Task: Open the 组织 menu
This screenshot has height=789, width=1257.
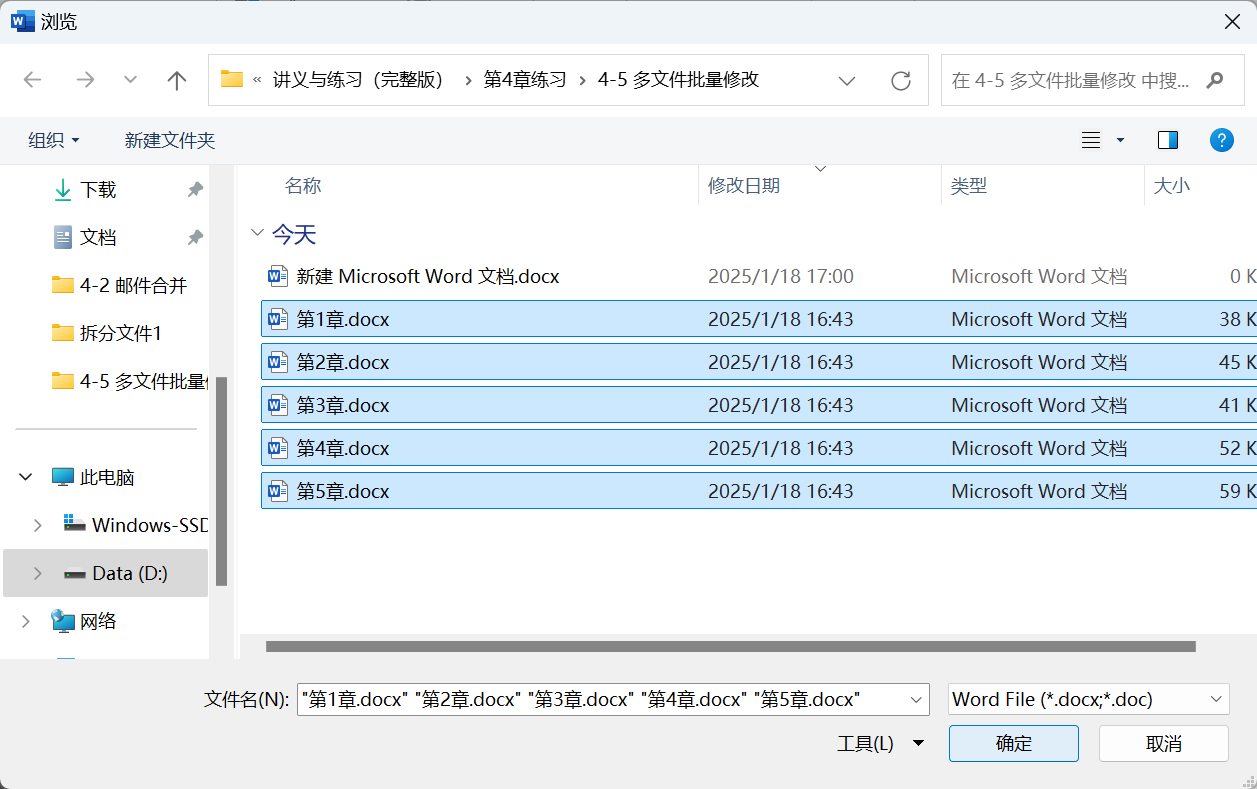Action: 54,140
